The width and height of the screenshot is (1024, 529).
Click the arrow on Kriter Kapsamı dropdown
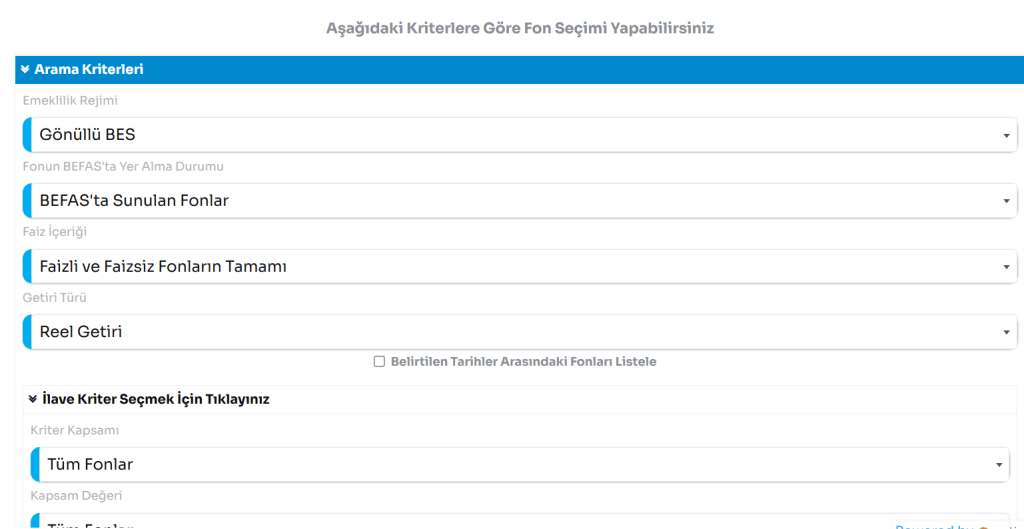click(998, 465)
